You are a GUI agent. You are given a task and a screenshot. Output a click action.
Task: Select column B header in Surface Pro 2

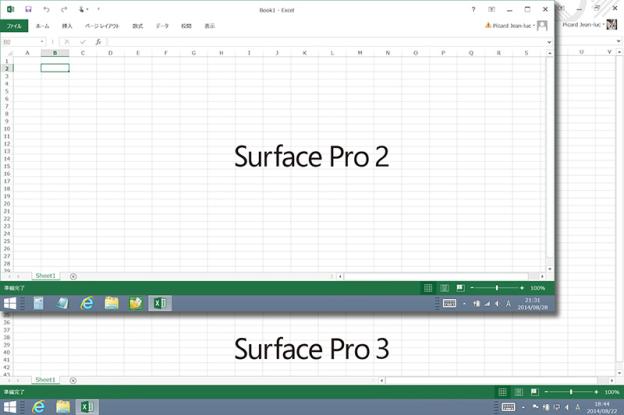point(55,53)
